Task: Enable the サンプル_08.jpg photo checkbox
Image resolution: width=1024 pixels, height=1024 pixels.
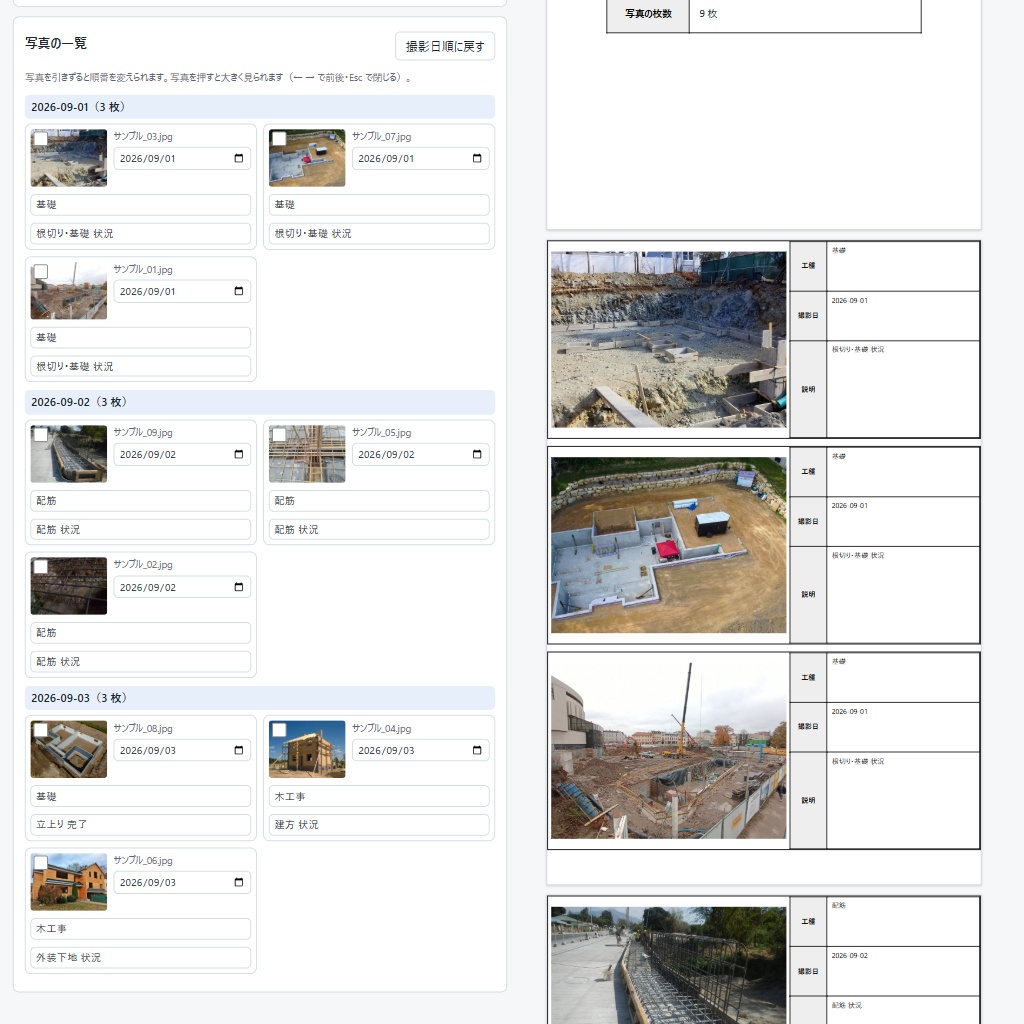Action: pos(40,730)
